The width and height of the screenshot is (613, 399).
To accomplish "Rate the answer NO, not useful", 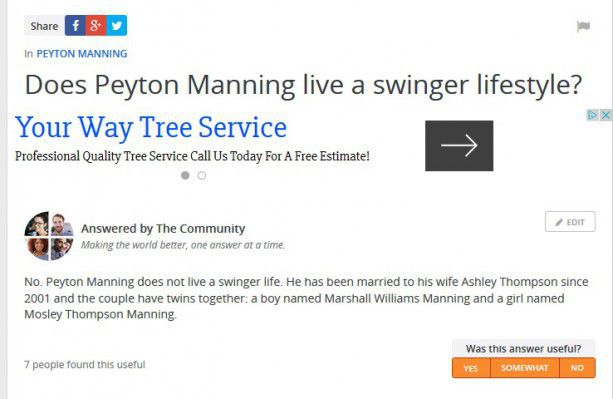I will pos(577,368).
